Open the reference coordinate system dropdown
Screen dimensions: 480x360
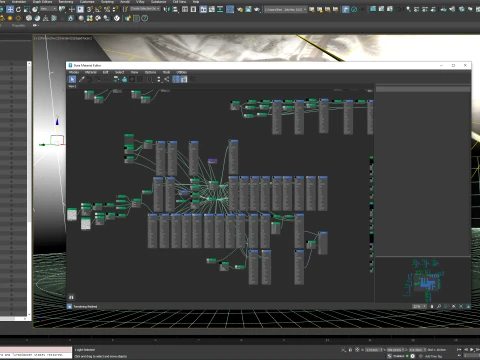click(48, 9)
